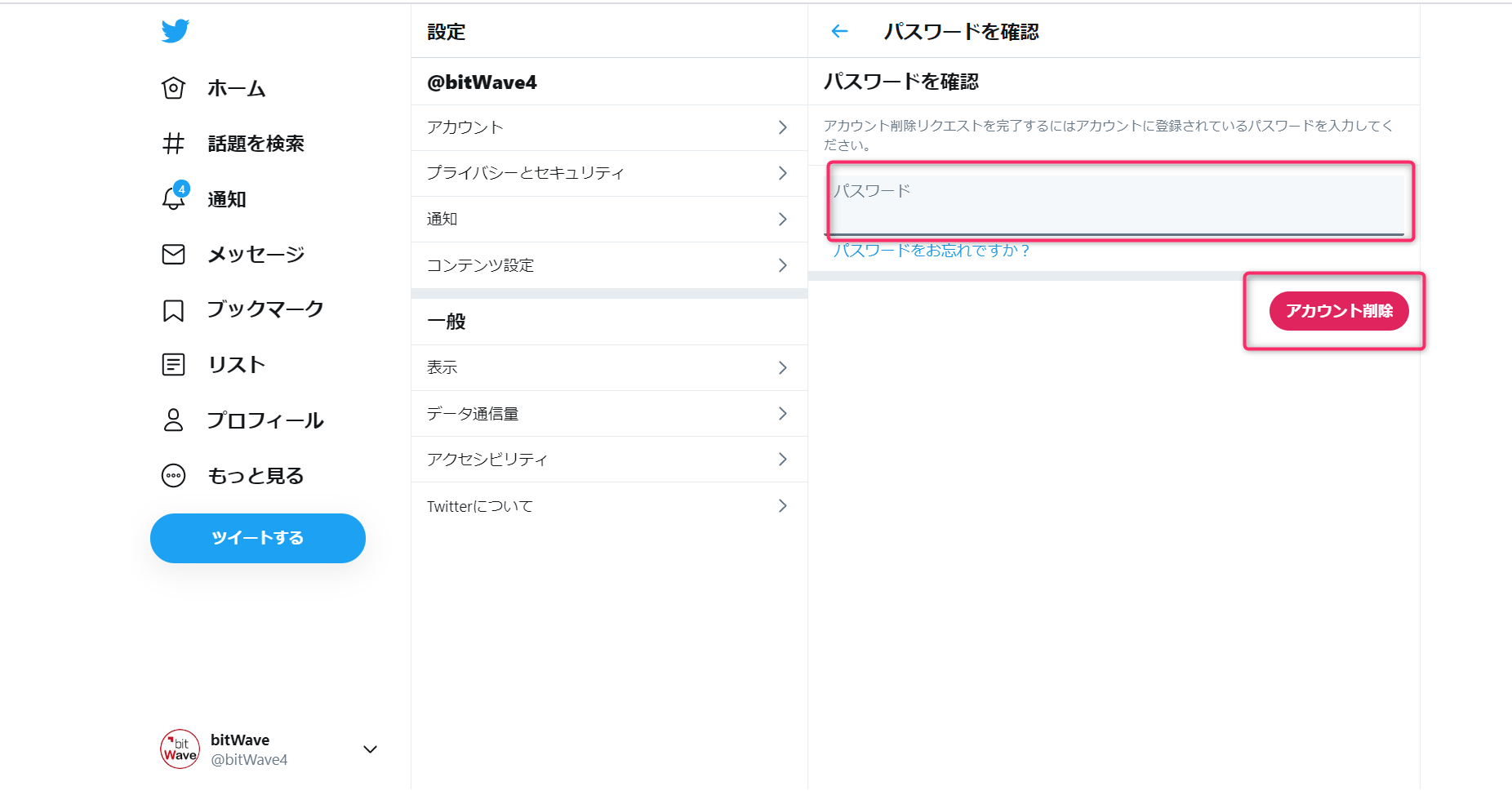Click the Twitter bird logo
Viewport: 1512px width, 791px height.
[175, 31]
